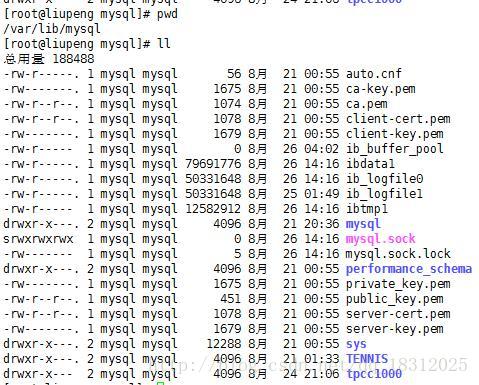Click the 20:36 timestamp

click(322, 224)
